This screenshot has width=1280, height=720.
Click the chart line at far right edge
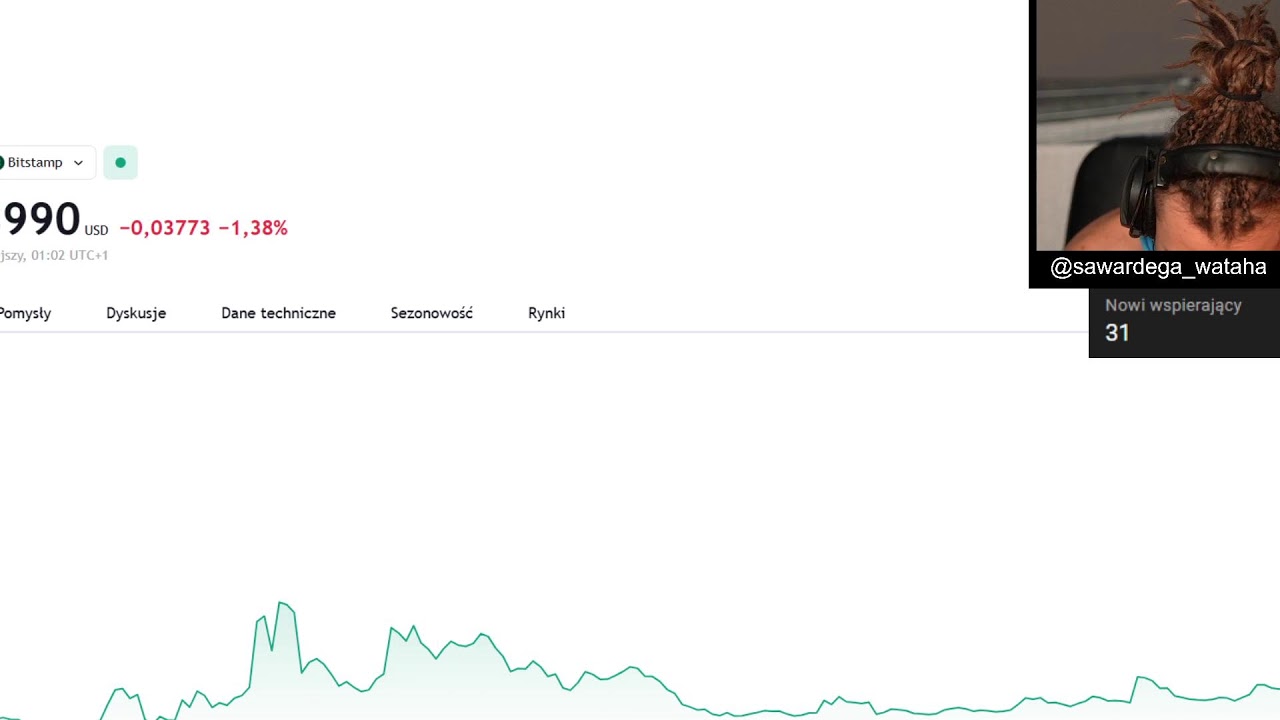(x=1270, y=686)
